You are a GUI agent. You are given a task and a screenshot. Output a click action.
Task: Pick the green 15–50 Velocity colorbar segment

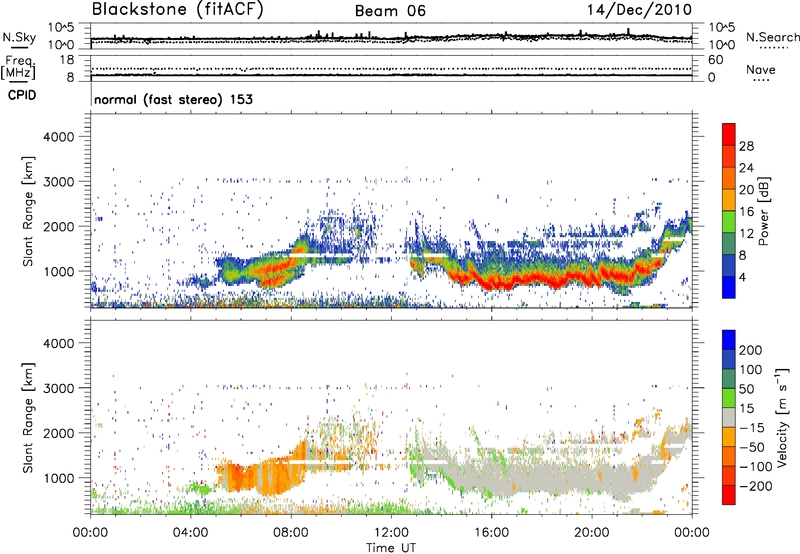click(x=729, y=398)
